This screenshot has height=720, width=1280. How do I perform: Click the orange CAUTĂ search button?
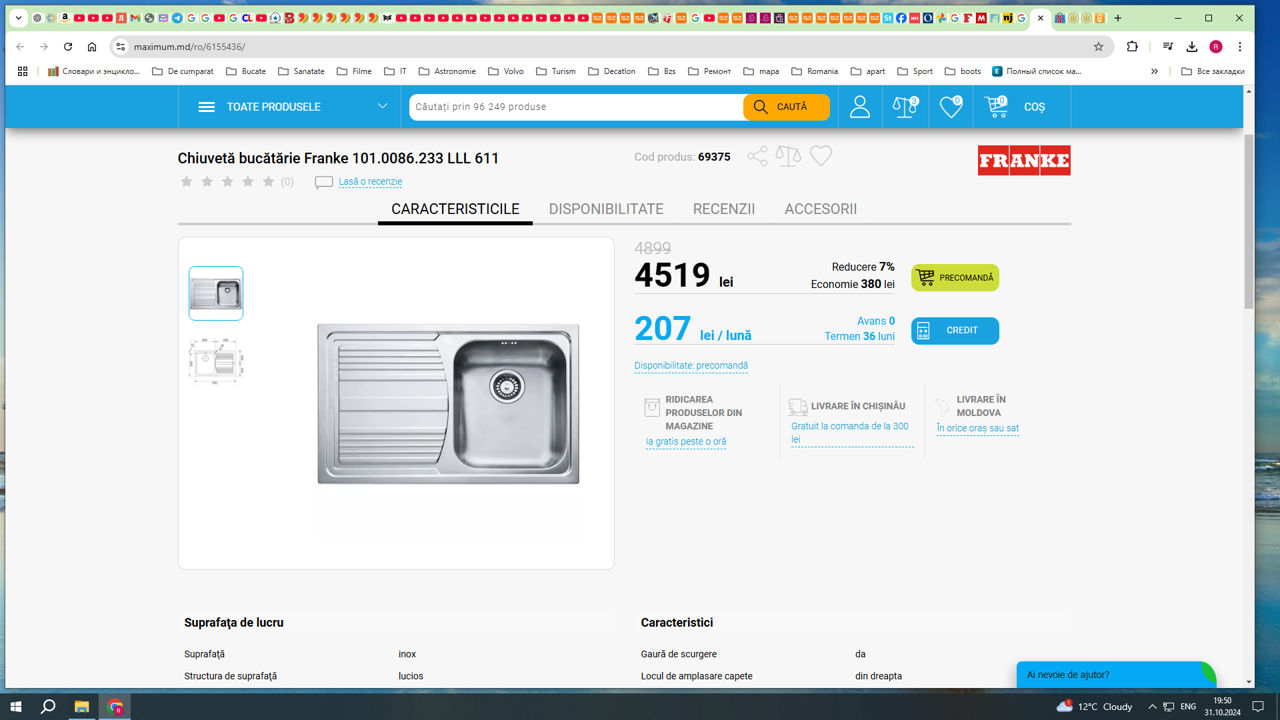[x=786, y=107]
